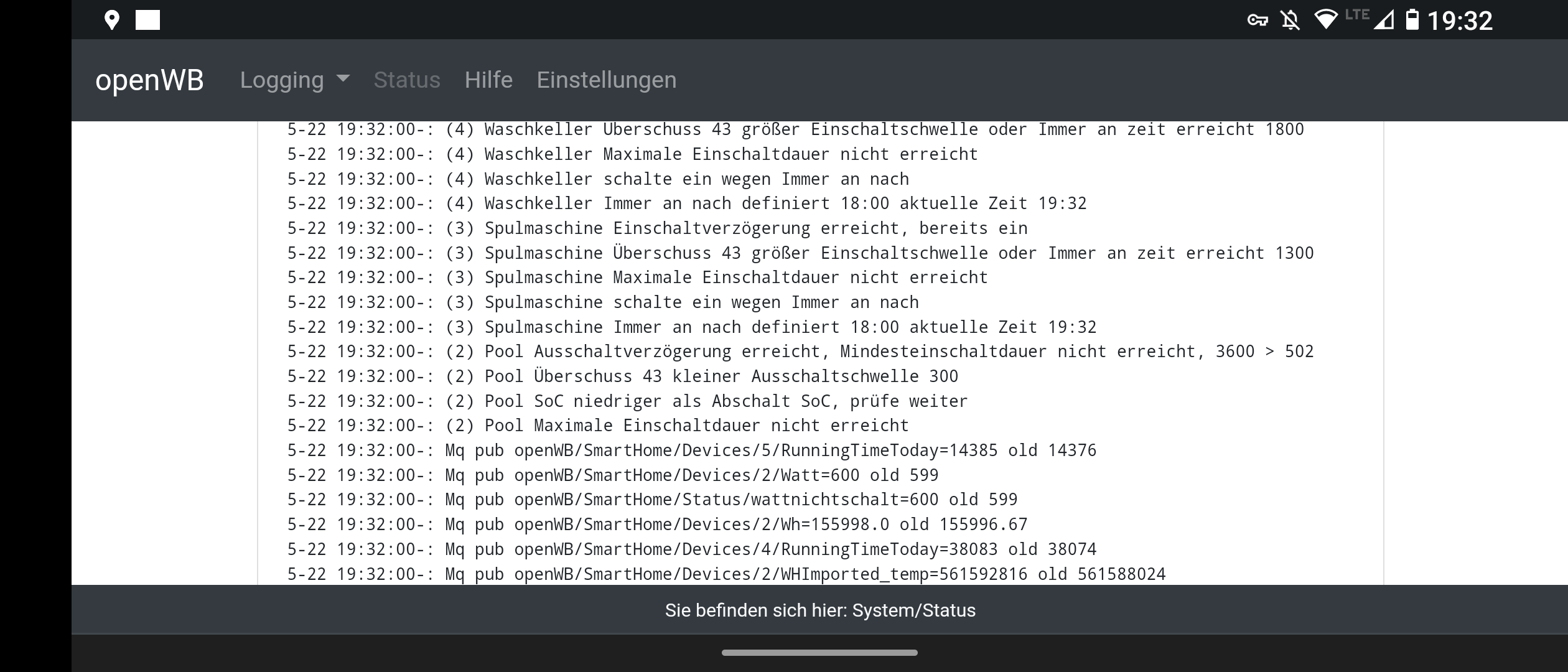This screenshot has height=672, width=1568.
Task: Tap the battery level icon
Action: (x=1412, y=20)
